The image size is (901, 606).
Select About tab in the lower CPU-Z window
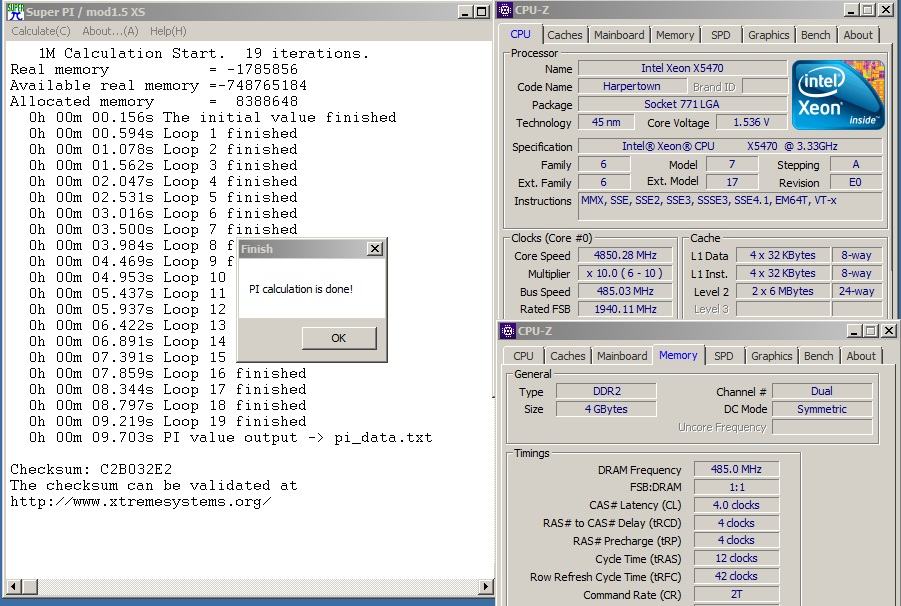pos(861,356)
